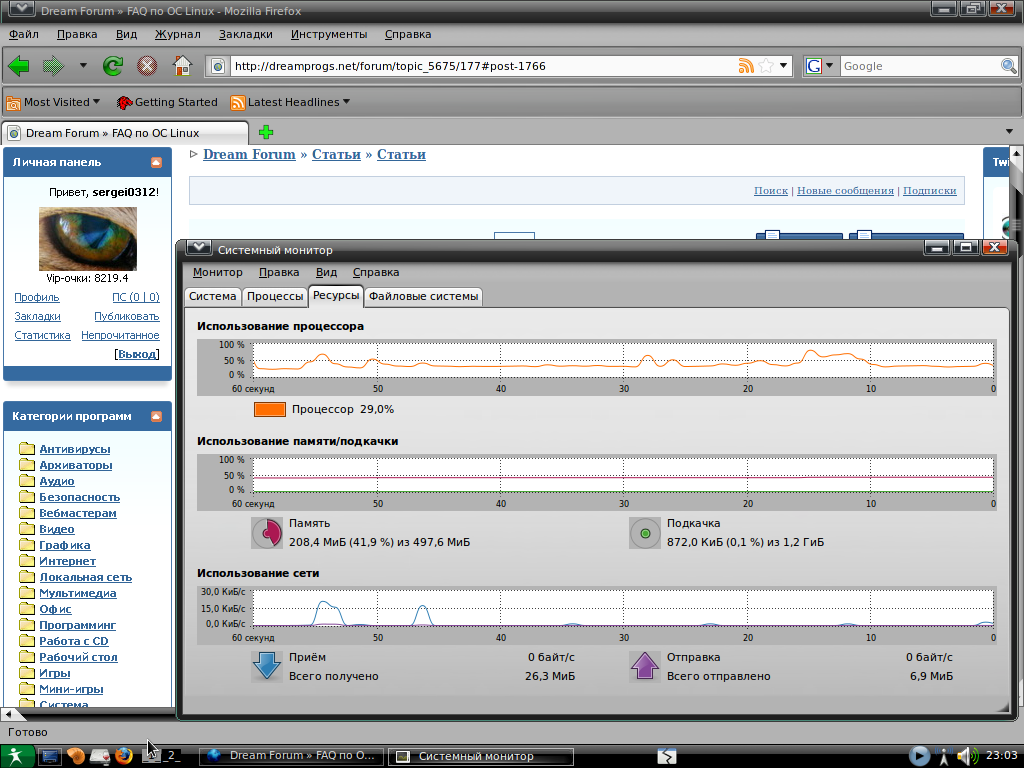Click the Memory pie chart icon
Screen dimensions: 1024x768
(266, 533)
